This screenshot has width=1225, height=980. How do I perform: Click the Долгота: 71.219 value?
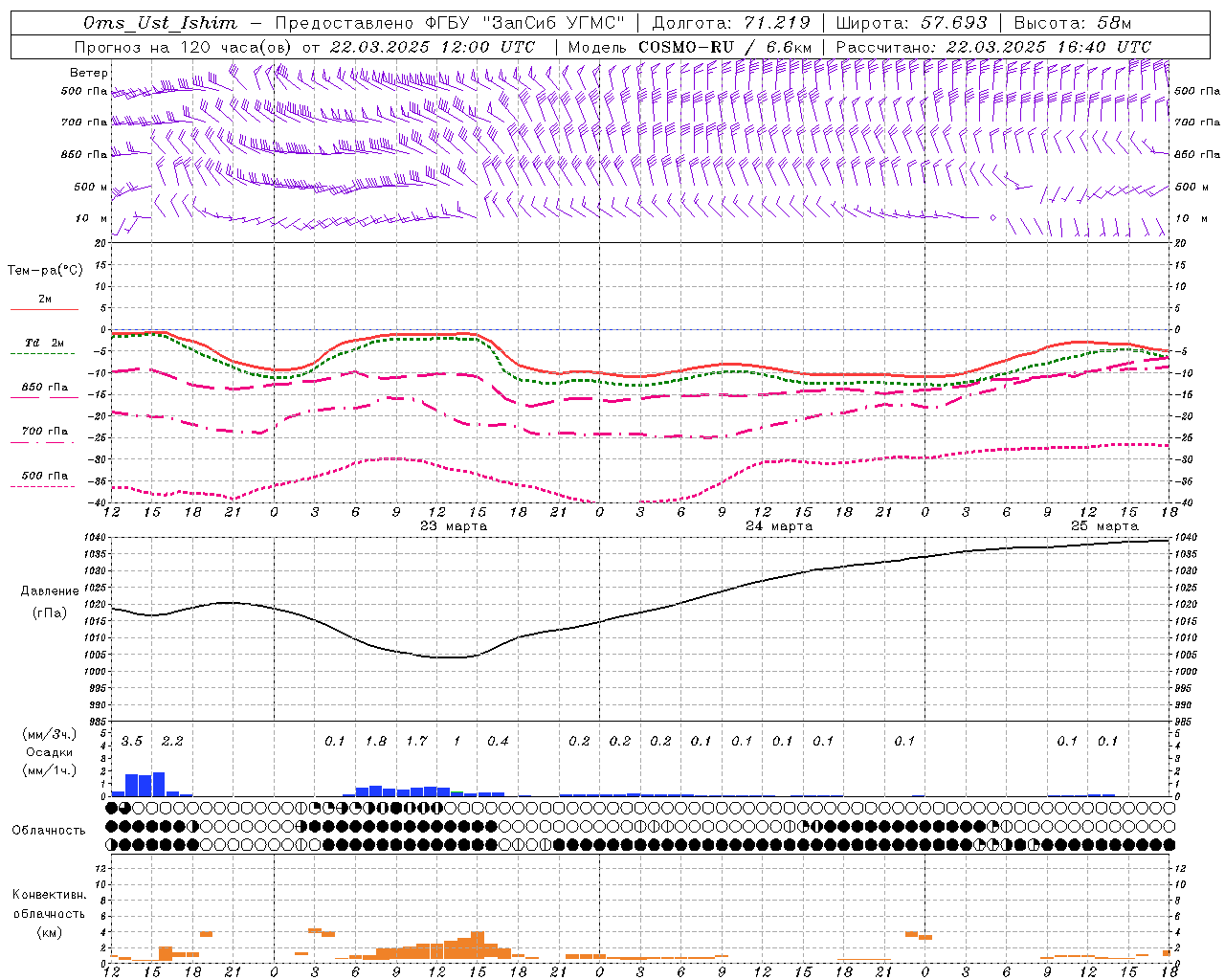731,23
